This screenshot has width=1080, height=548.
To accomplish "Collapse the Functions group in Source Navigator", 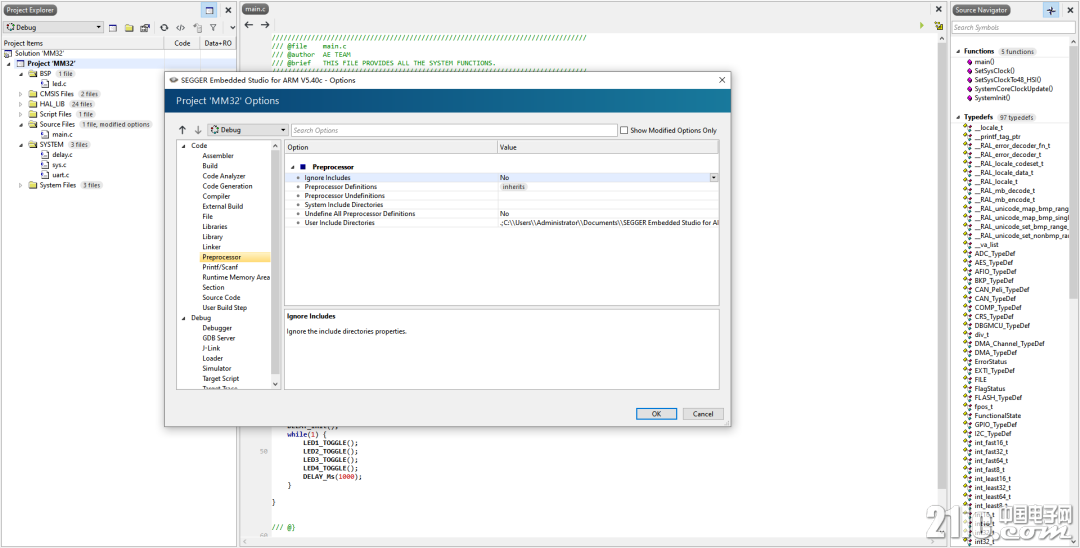I will pos(957,52).
